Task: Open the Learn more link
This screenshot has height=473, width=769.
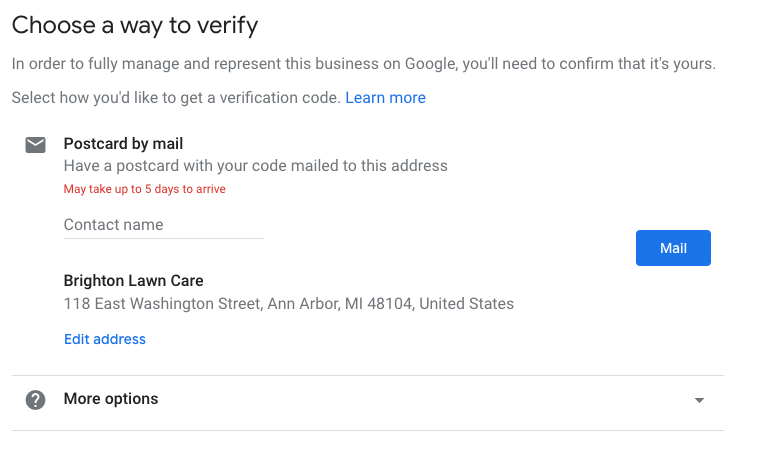Action: pos(385,98)
